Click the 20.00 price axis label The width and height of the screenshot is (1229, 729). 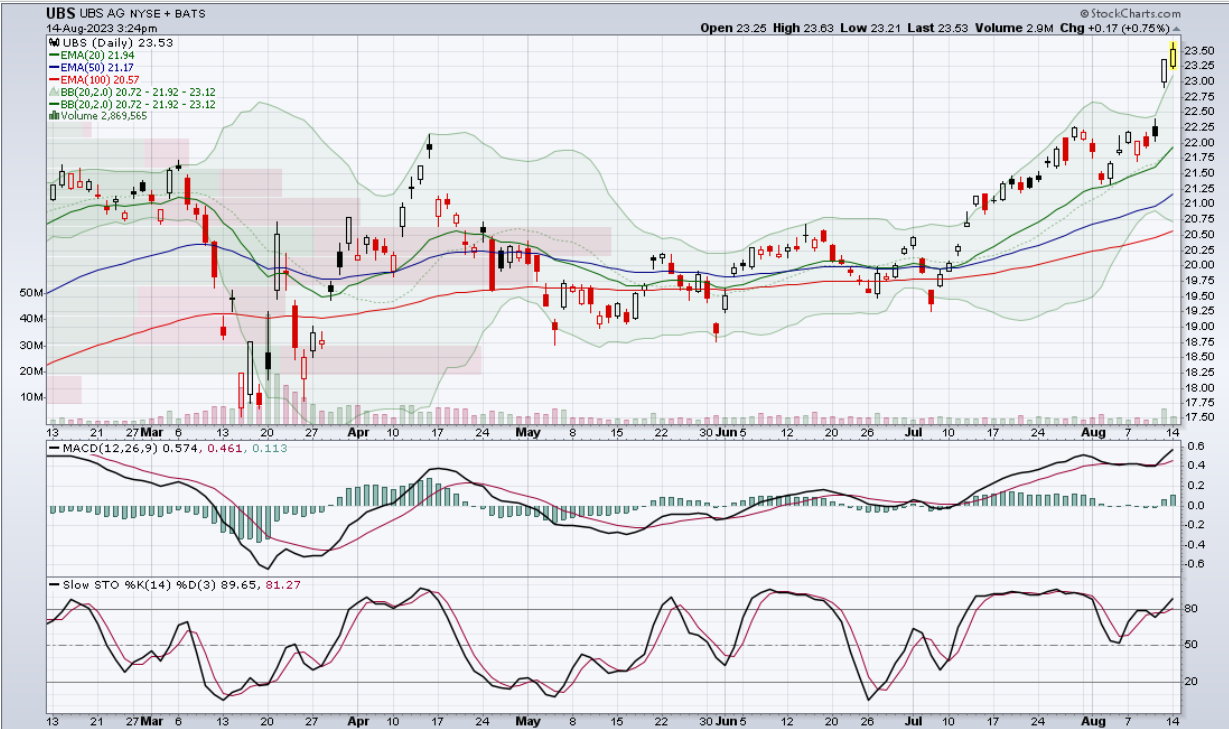tap(1199, 265)
